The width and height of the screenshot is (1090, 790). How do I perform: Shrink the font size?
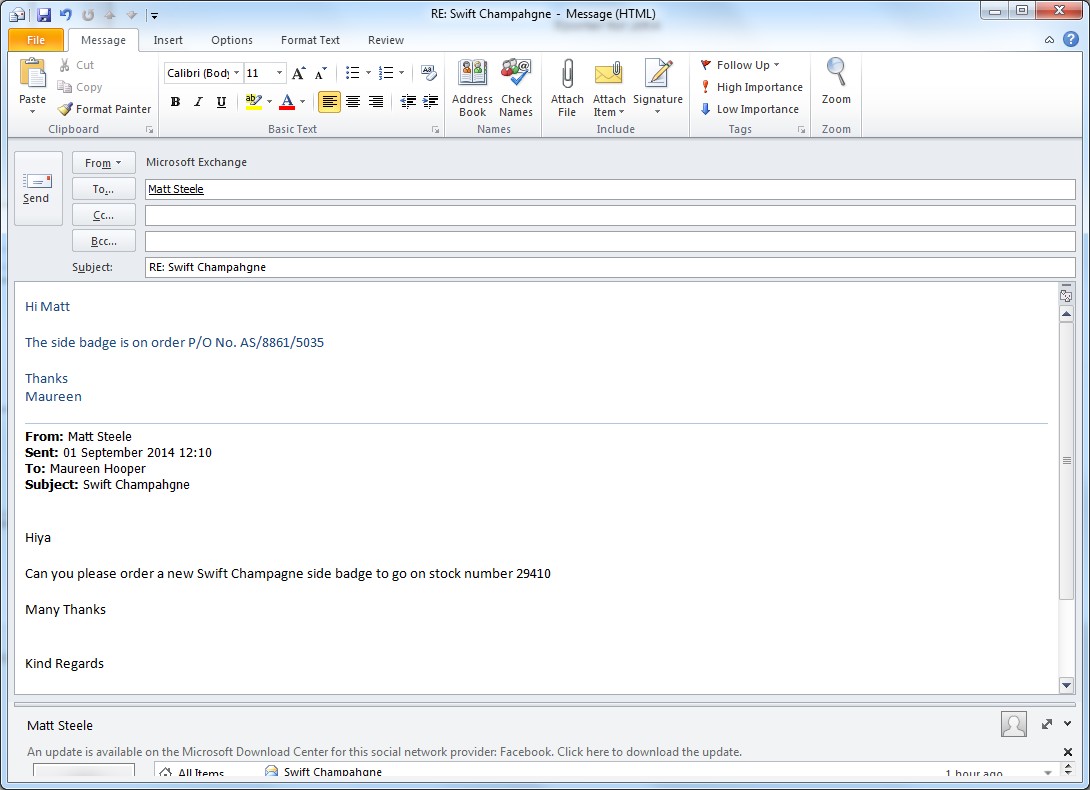pos(320,73)
